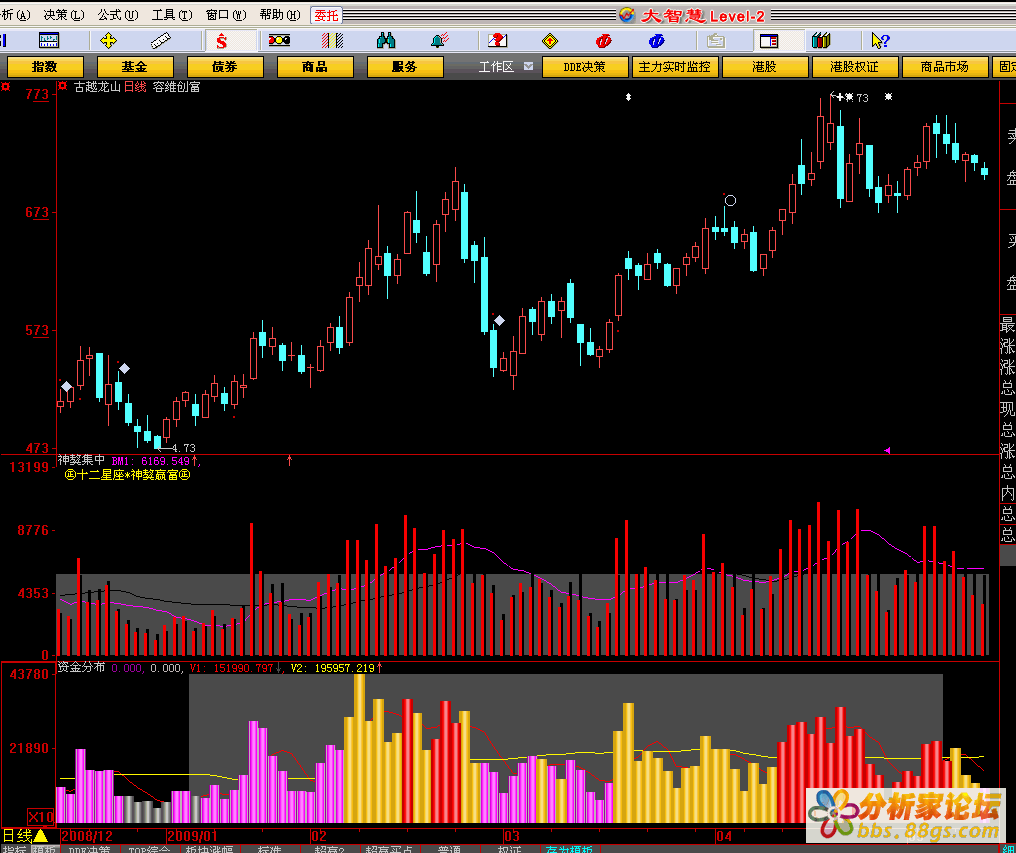This screenshot has width=1016, height=853.
Task: Click the 2008/12 date on the timeline
Action: click(87, 834)
